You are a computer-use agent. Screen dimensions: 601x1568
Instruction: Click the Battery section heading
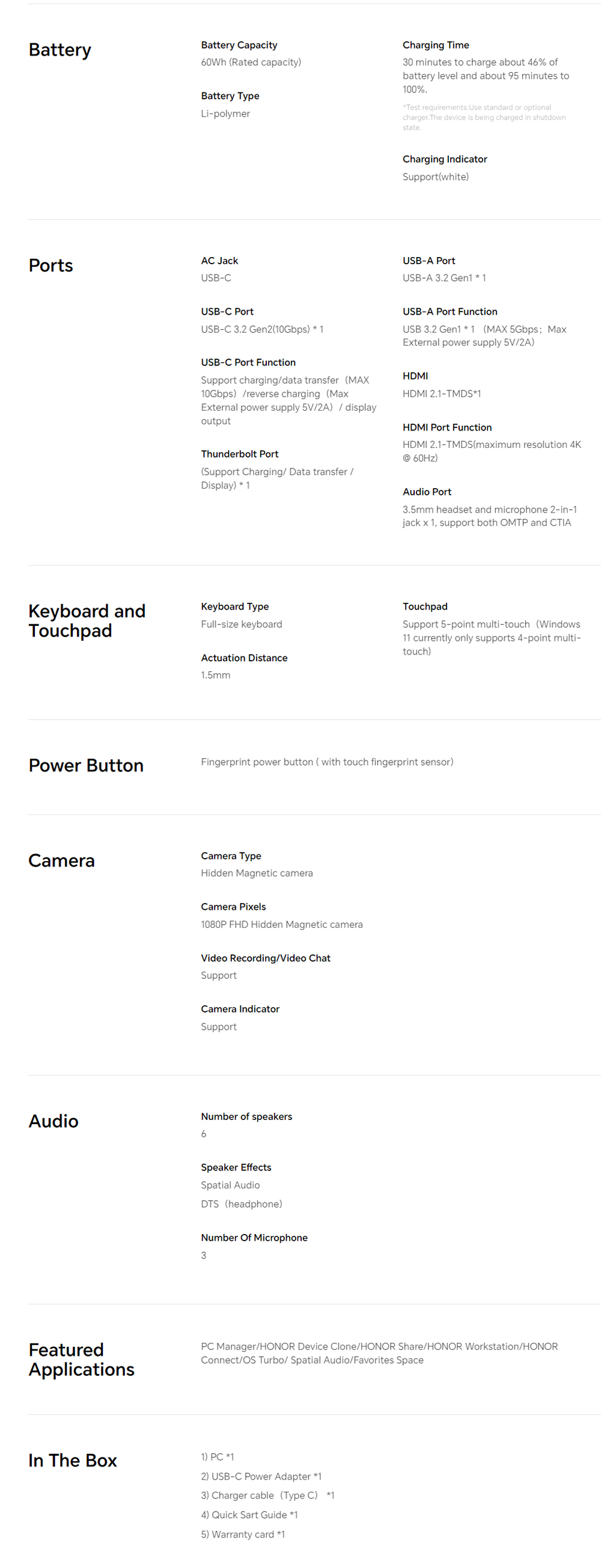(59, 50)
